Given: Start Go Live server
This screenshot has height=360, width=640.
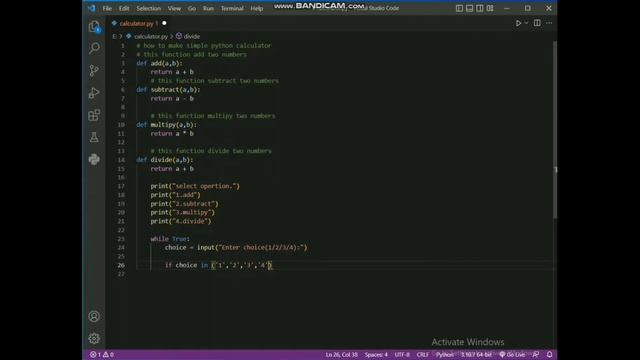Looking at the screenshot, I should pyautogui.click(x=512, y=355).
